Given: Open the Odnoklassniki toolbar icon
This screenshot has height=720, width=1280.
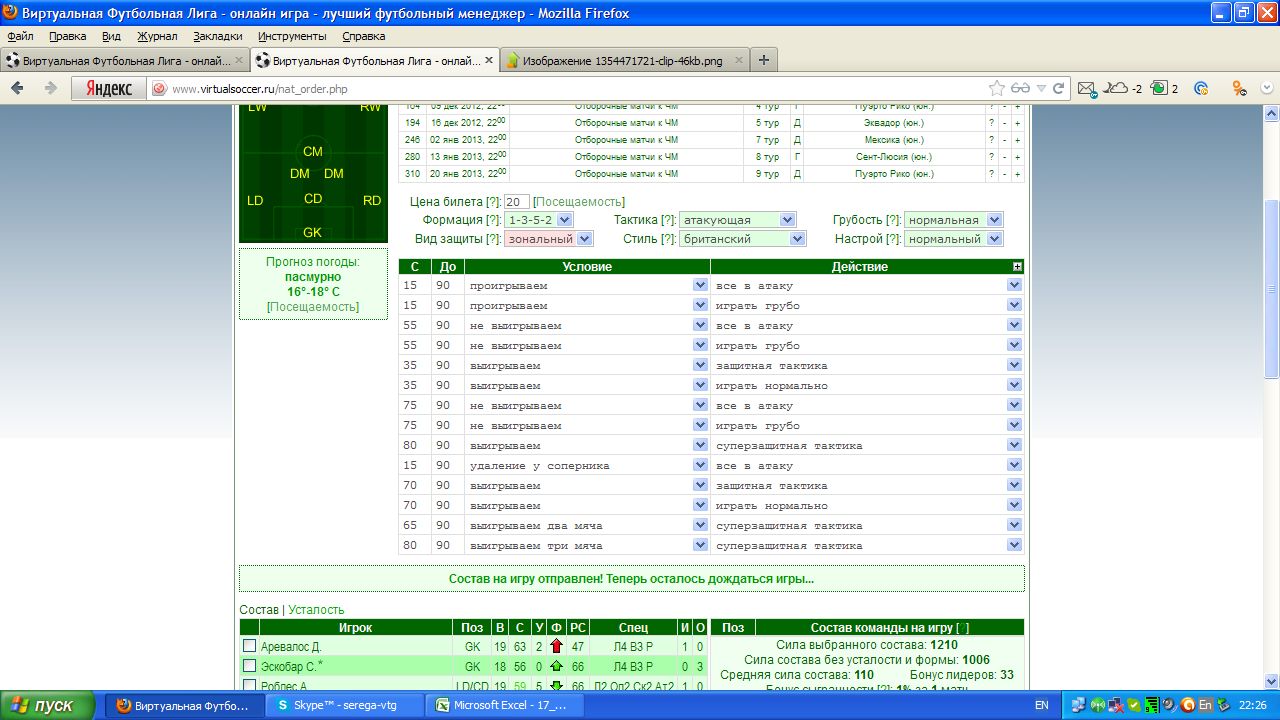Looking at the screenshot, I should pyautogui.click(x=1240, y=88).
